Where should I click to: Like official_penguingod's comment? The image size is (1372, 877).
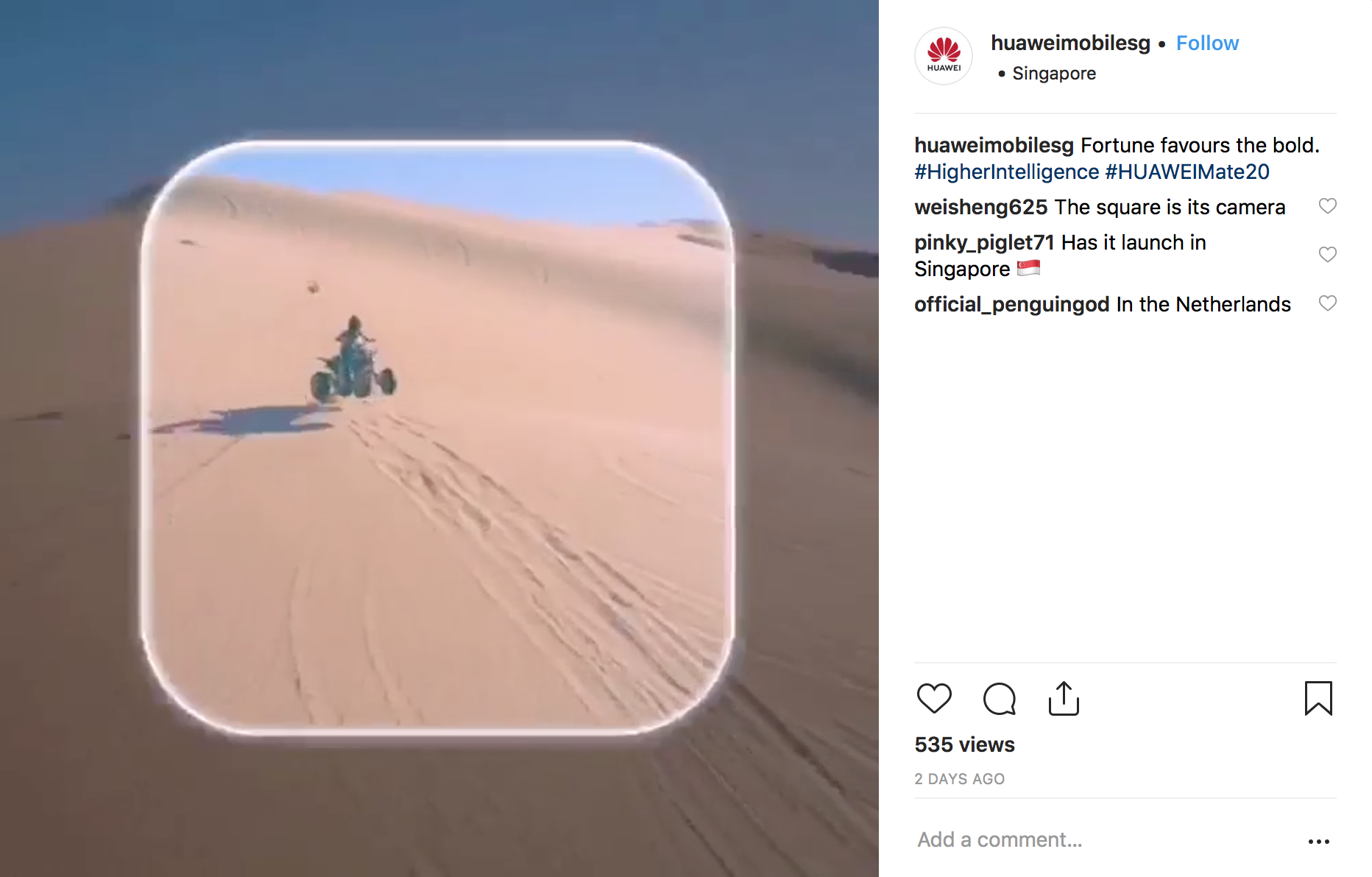[x=1327, y=303]
